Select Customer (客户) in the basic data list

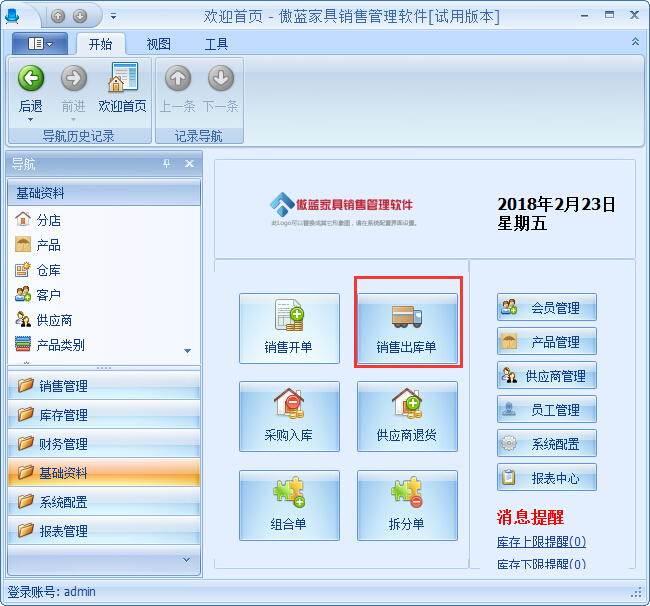pos(48,295)
